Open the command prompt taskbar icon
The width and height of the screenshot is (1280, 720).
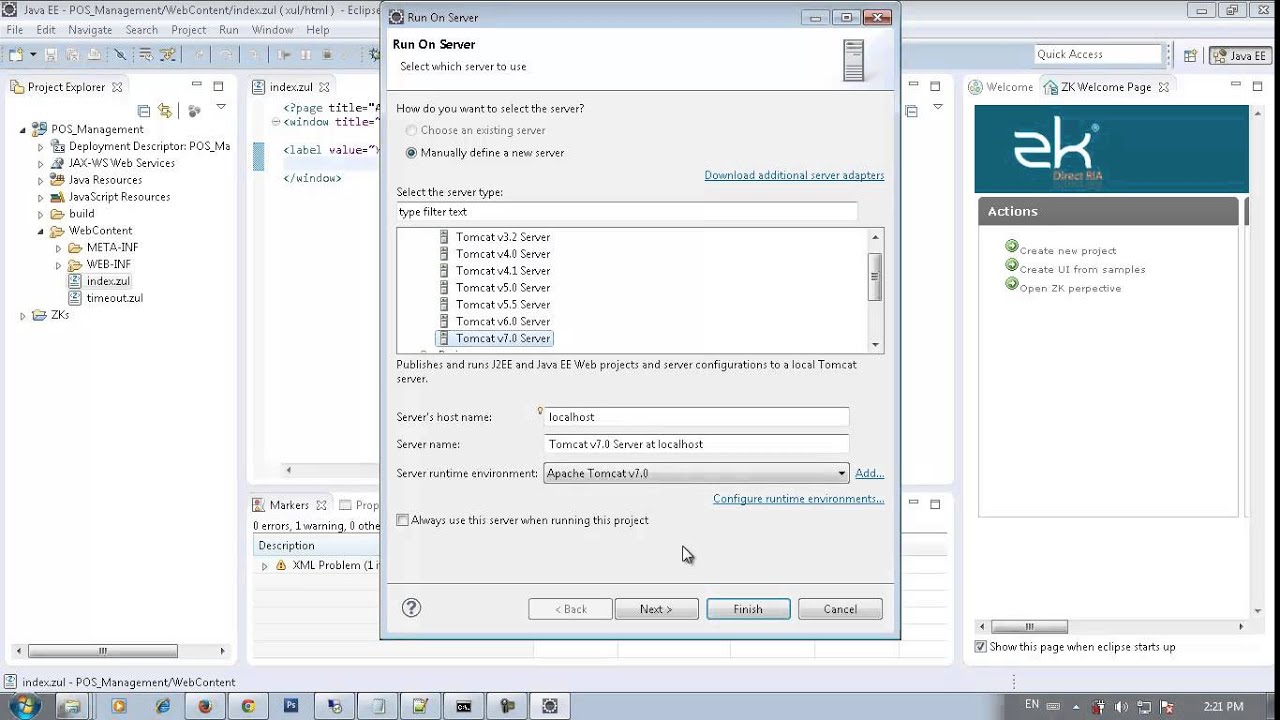[464, 706]
